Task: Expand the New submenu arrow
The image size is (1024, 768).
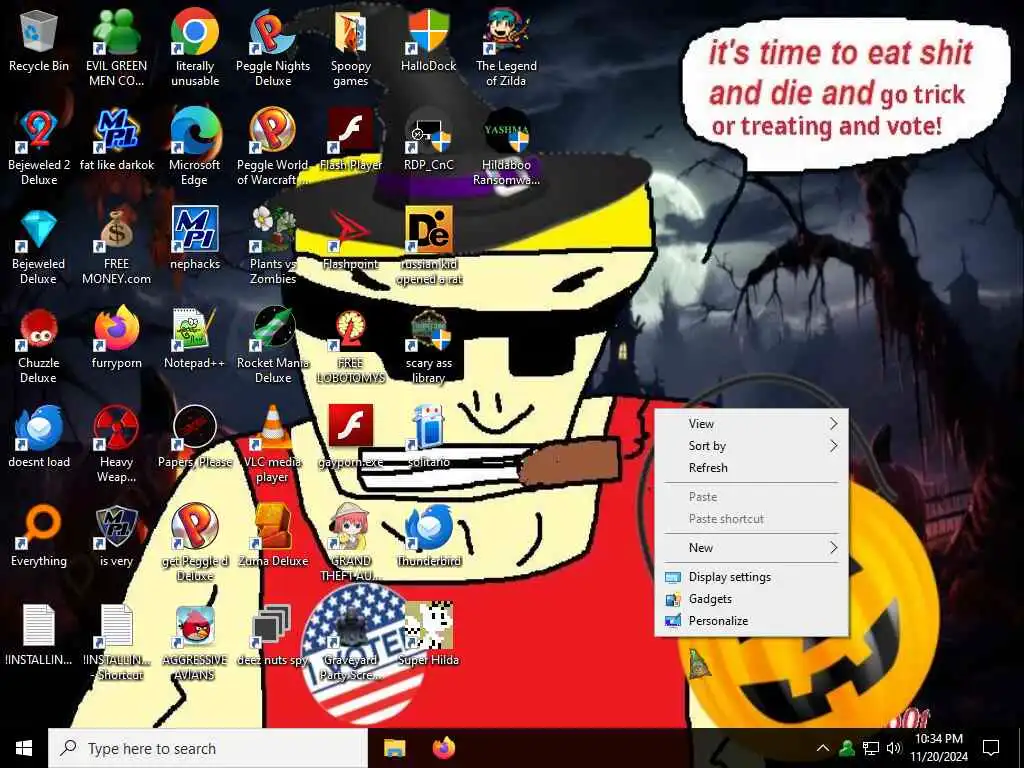Action: tap(833, 548)
